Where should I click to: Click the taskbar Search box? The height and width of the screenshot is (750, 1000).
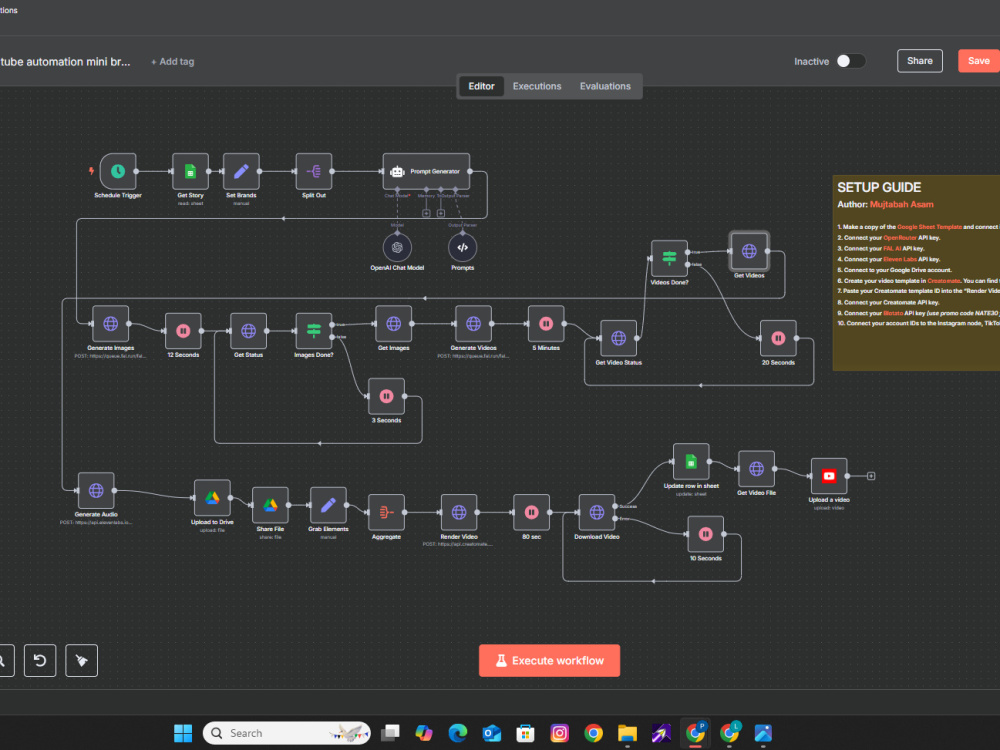(x=287, y=733)
